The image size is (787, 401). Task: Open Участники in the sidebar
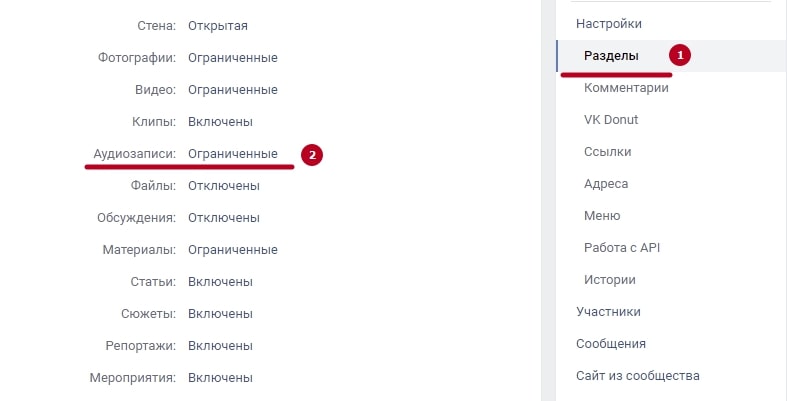(608, 312)
